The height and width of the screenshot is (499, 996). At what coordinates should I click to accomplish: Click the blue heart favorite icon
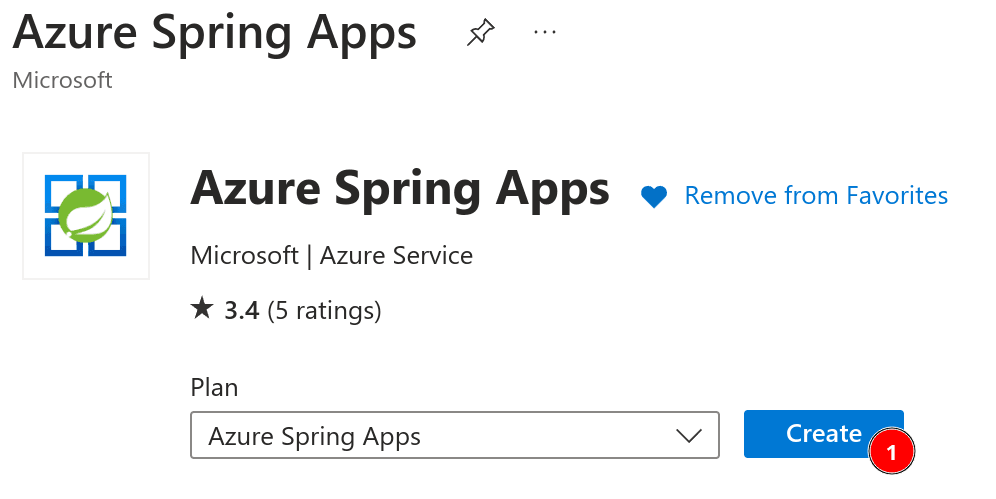point(654,197)
